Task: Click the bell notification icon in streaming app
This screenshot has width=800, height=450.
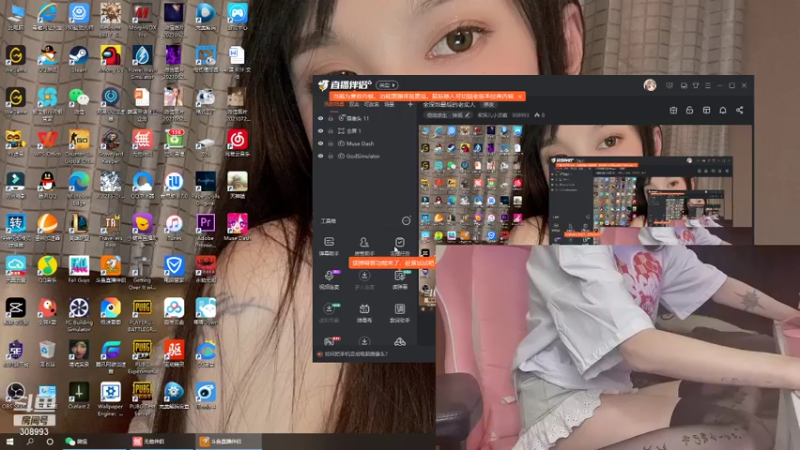Action: (x=722, y=110)
